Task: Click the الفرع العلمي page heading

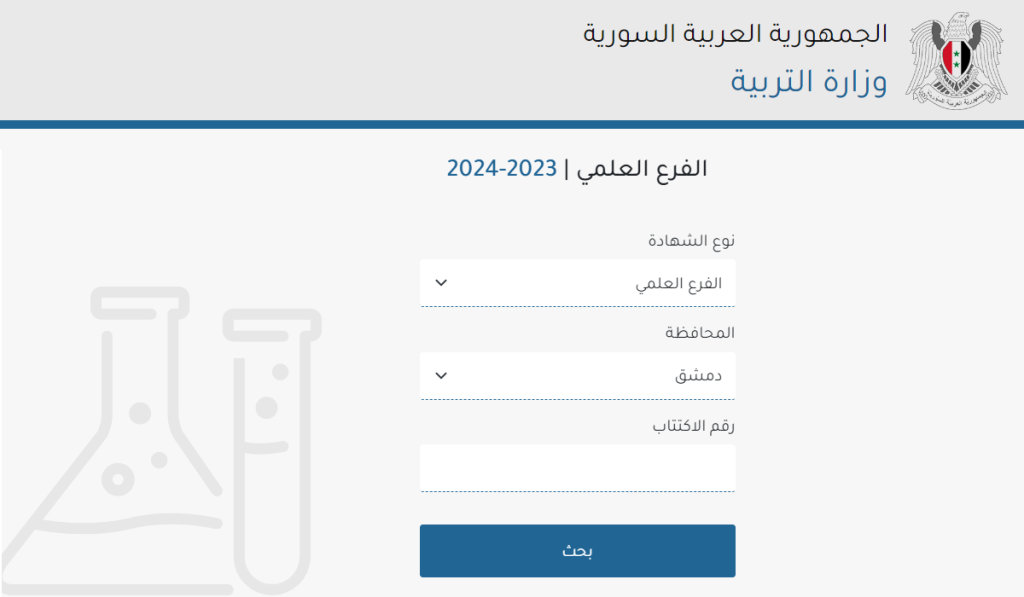Action: click(642, 169)
